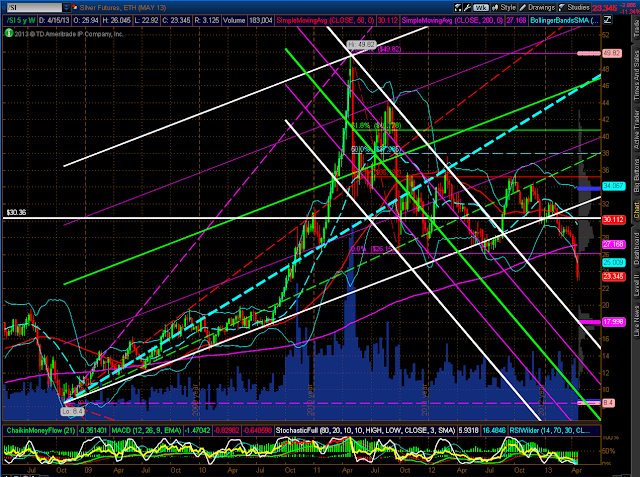
Task: Click the R: 3.125 range value
Action: (x=207, y=20)
